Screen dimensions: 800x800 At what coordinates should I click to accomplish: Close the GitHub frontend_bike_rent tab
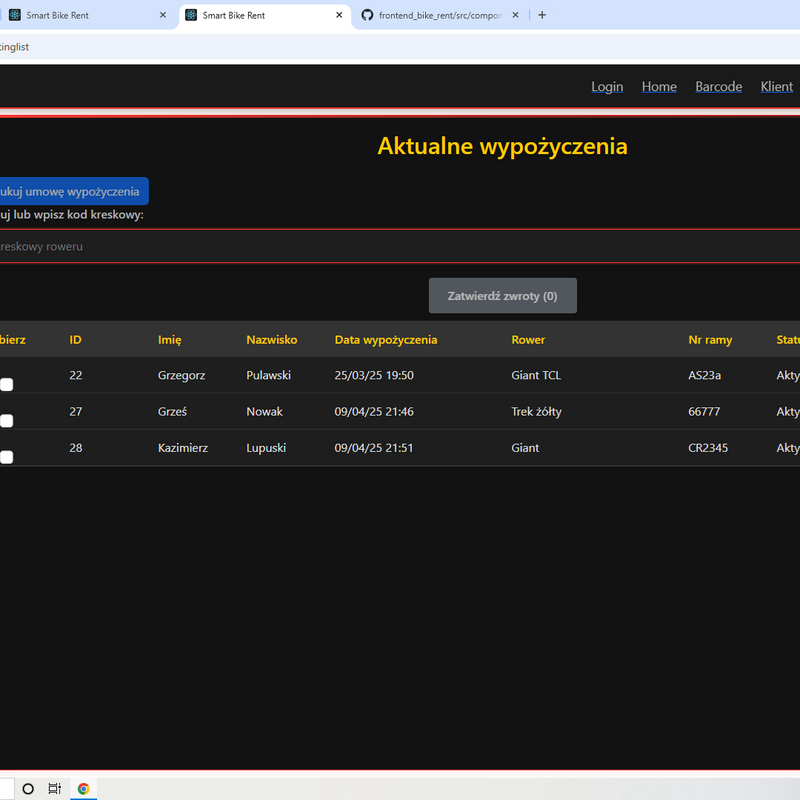tap(516, 16)
